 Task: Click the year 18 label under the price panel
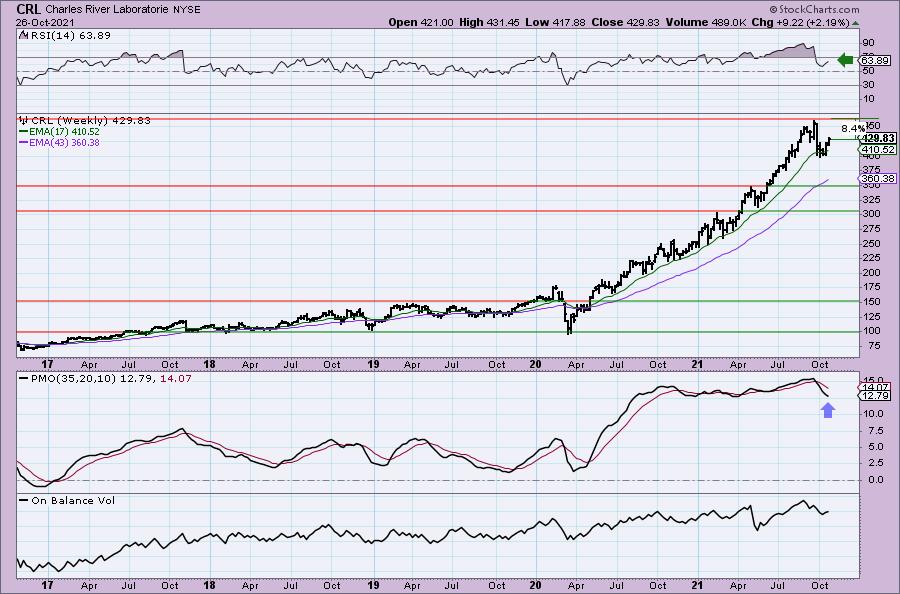pos(210,364)
